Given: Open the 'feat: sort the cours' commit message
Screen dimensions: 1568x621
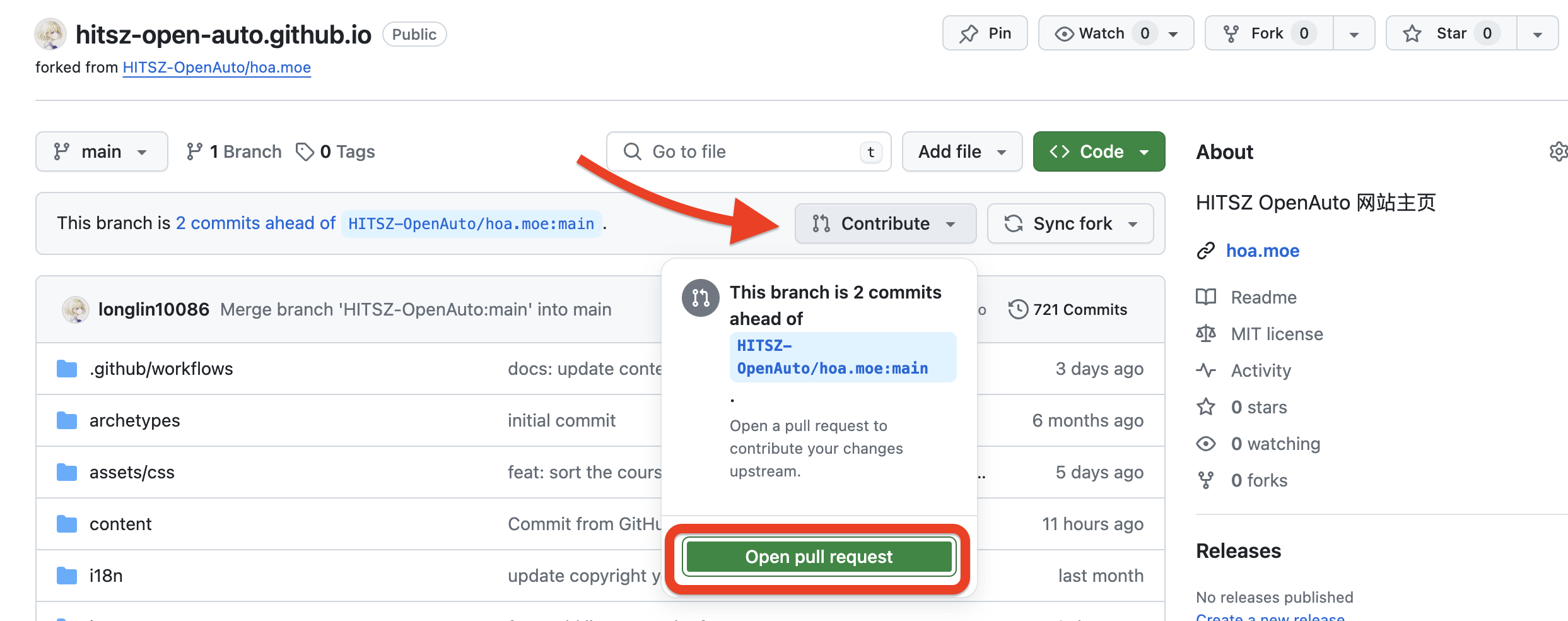Looking at the screenshot, I should 584,472.
